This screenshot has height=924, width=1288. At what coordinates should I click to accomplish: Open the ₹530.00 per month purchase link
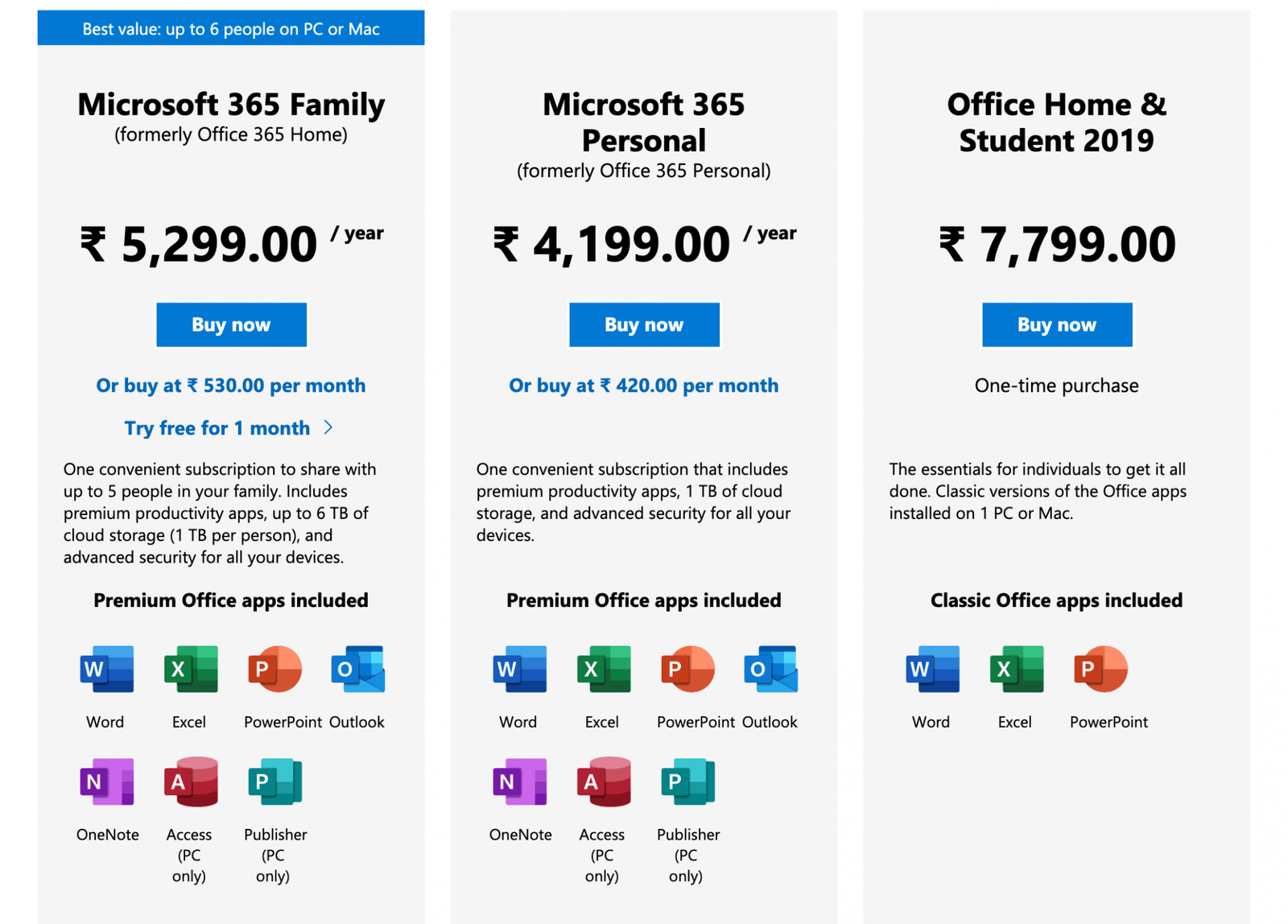click(x=231, y=386)
